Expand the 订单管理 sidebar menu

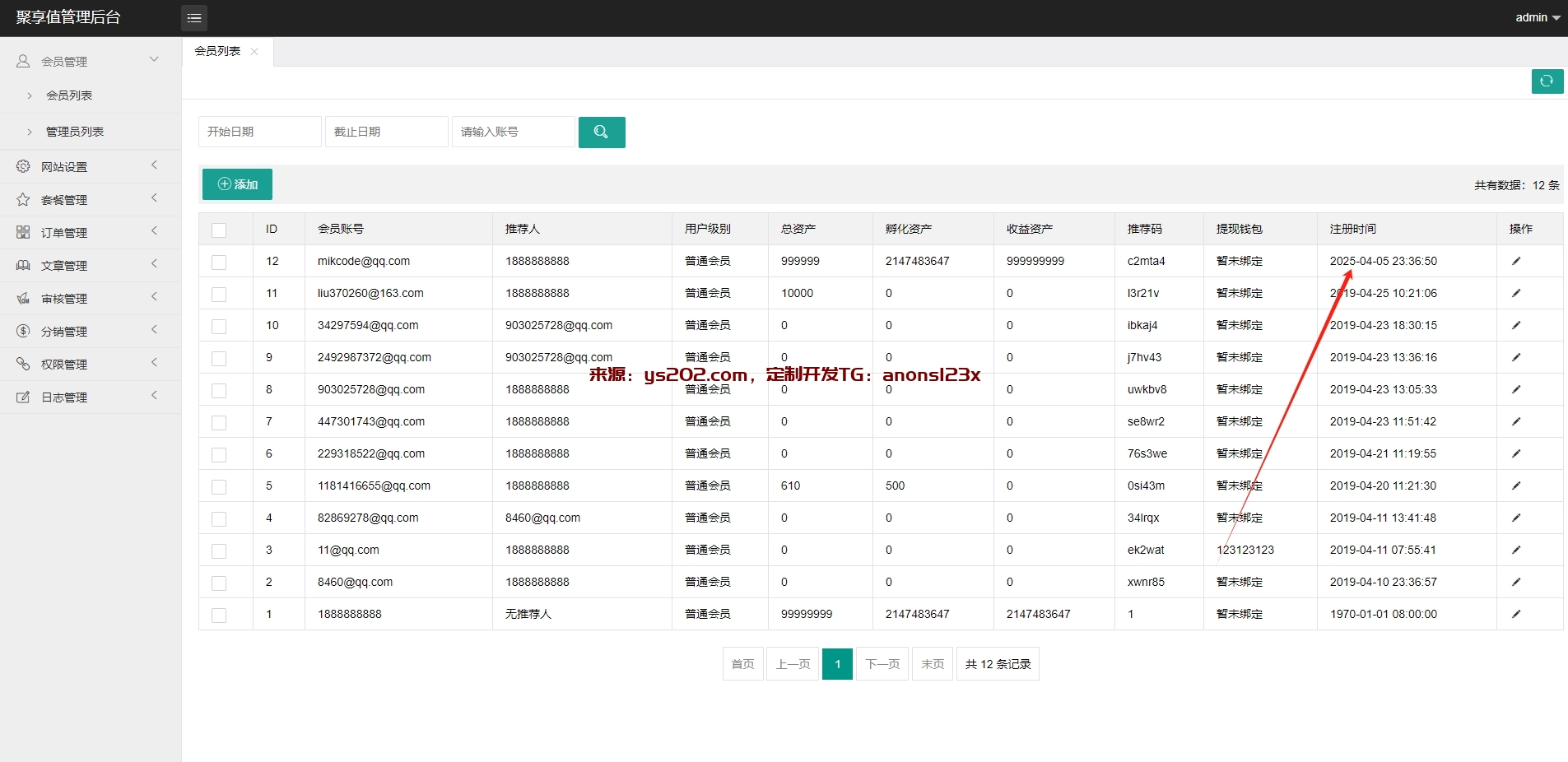[64, 233]
